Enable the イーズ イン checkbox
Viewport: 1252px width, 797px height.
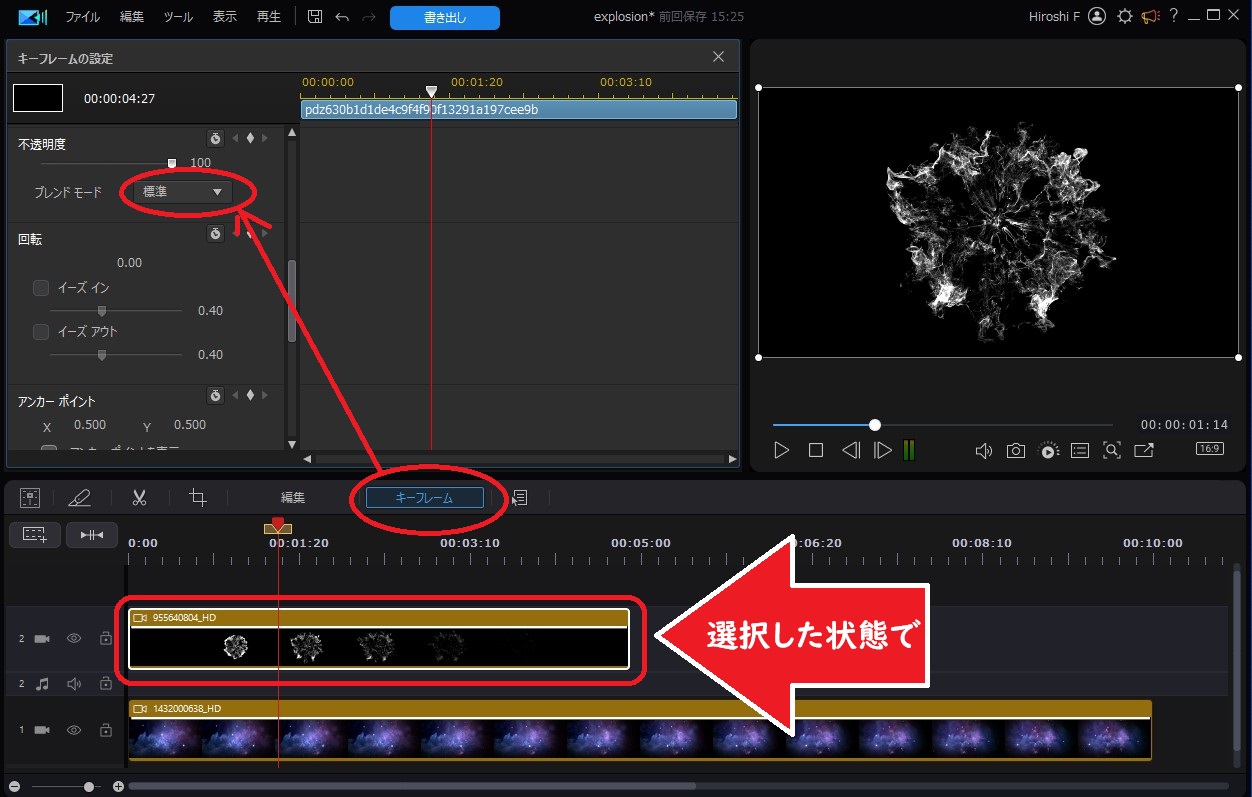pos(41,288)
